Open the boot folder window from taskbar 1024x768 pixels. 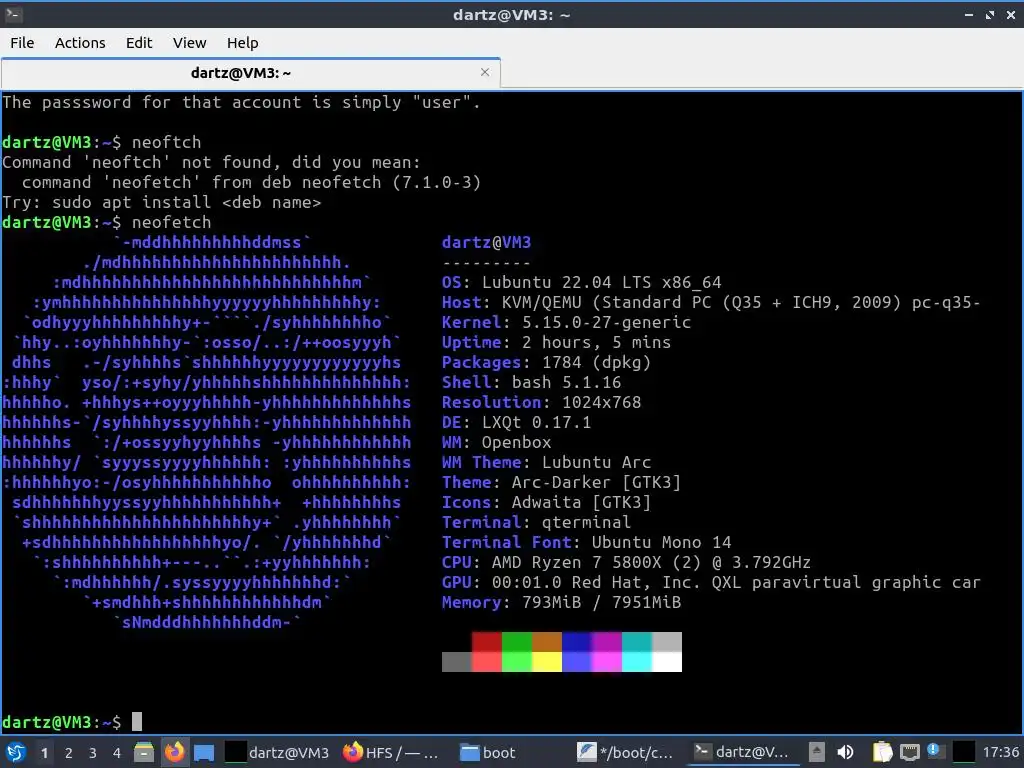tap(508, 752)
